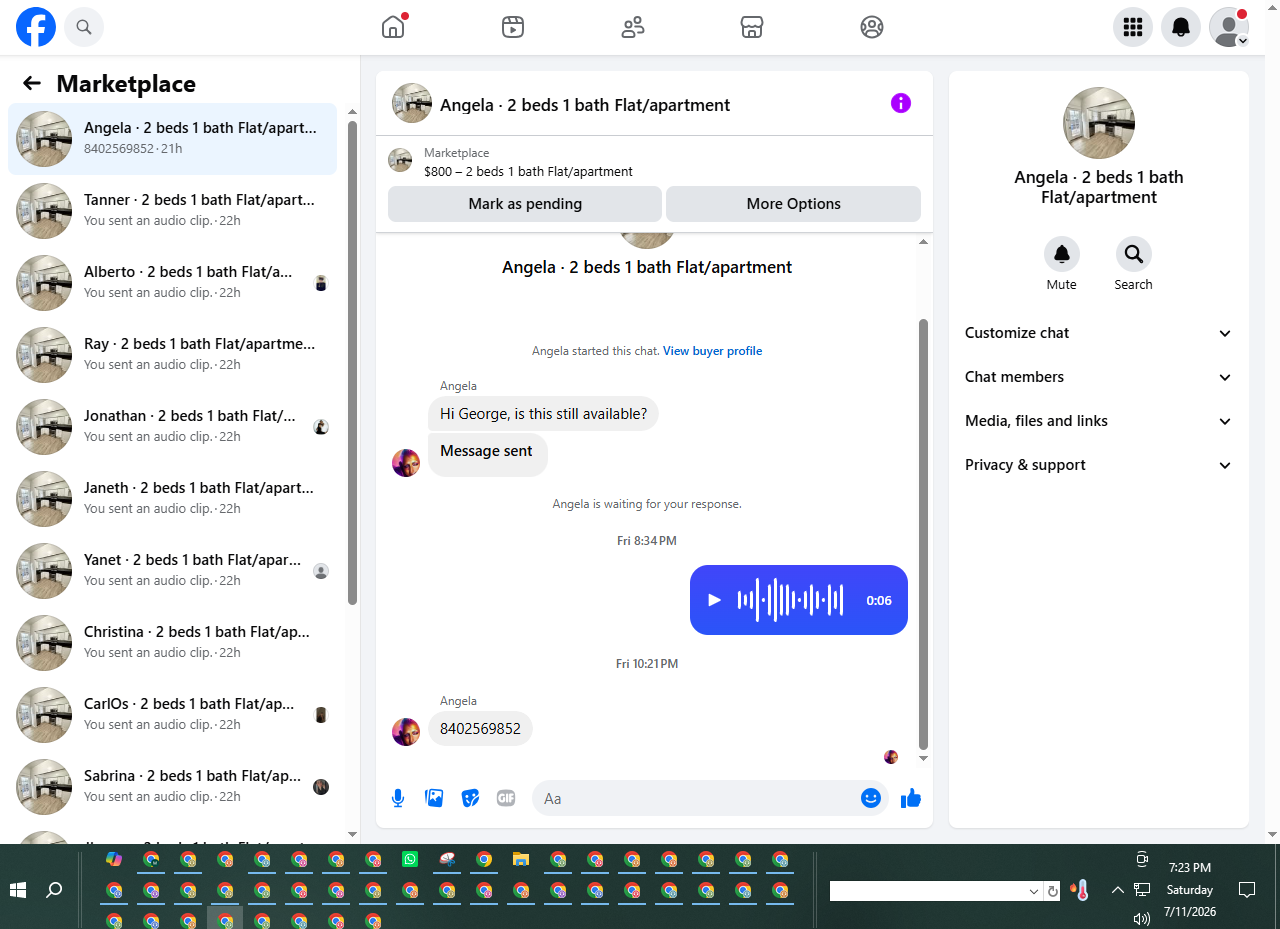Send a thumbs-up like
The height and width of the screenshot is (929, 1280).
click(910, 798)
